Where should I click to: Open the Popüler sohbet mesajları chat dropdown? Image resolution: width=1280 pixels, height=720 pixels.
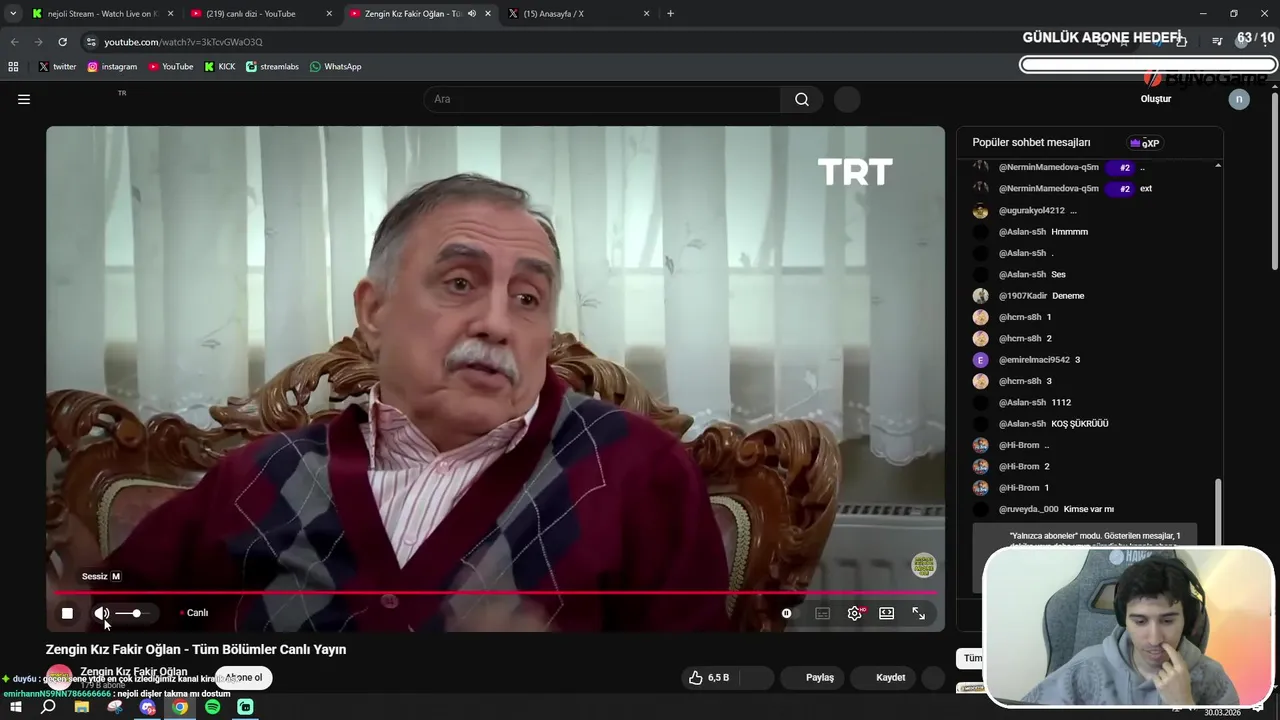[x=1031, y=143]
